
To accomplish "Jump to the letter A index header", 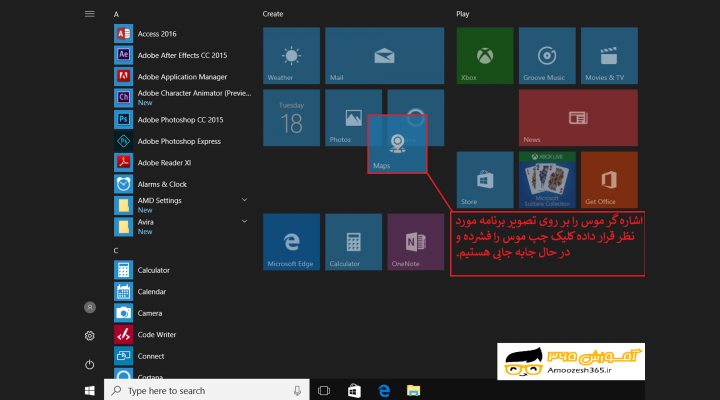I will pos(116,14).
